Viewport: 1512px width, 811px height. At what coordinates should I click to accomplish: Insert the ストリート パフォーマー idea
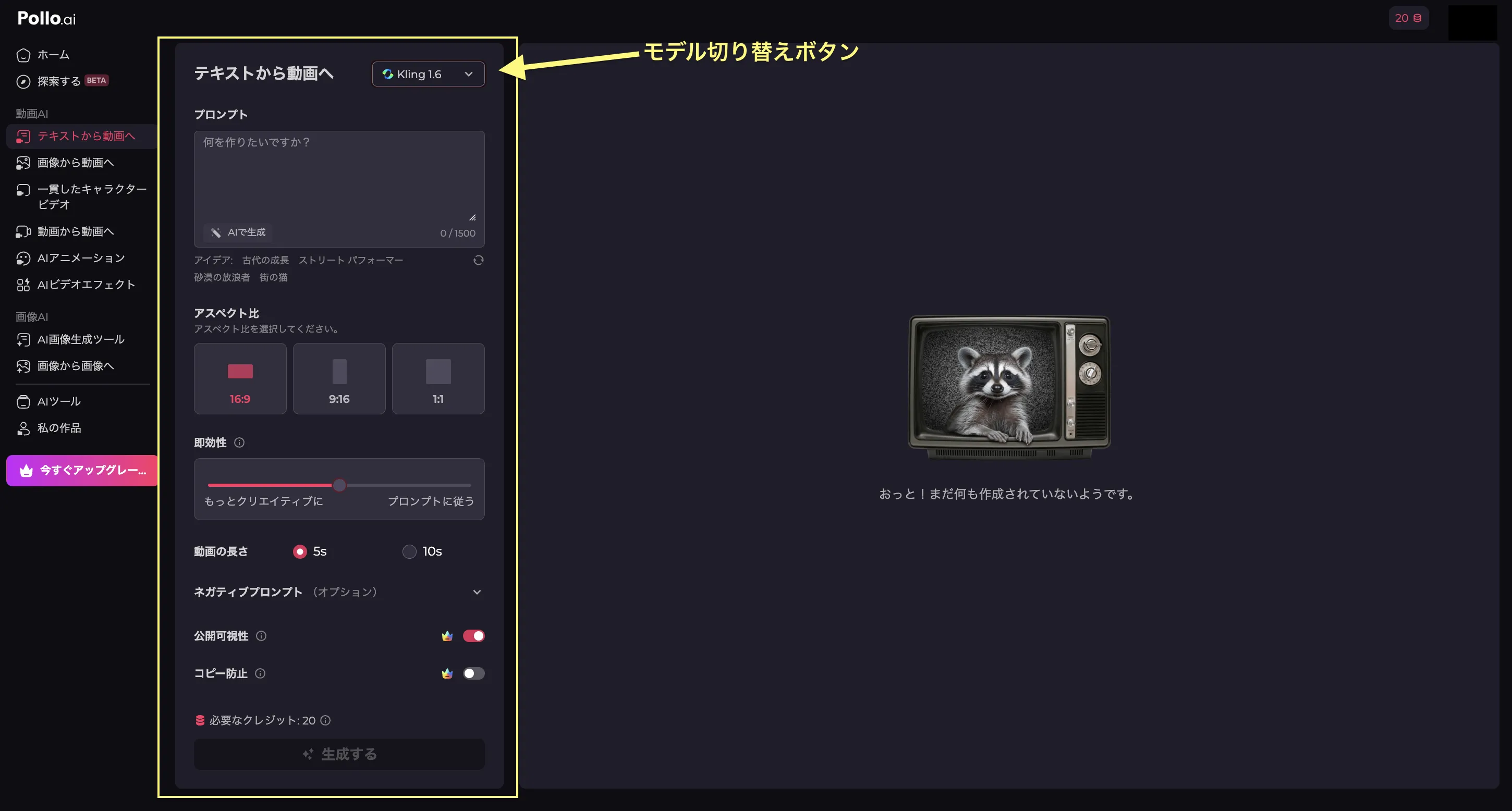[x=351, y=260]
